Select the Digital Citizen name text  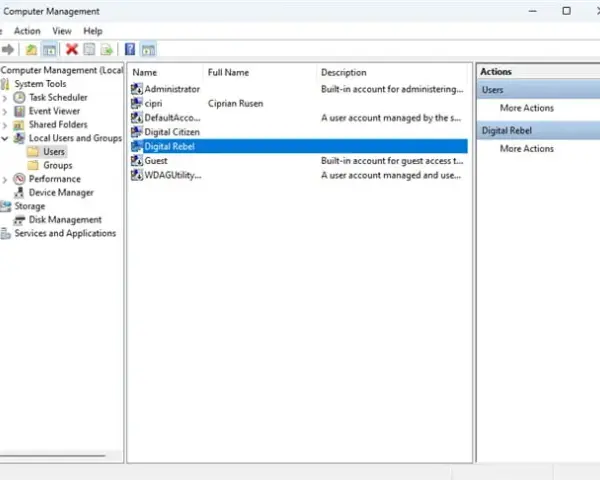click(172, 132)
